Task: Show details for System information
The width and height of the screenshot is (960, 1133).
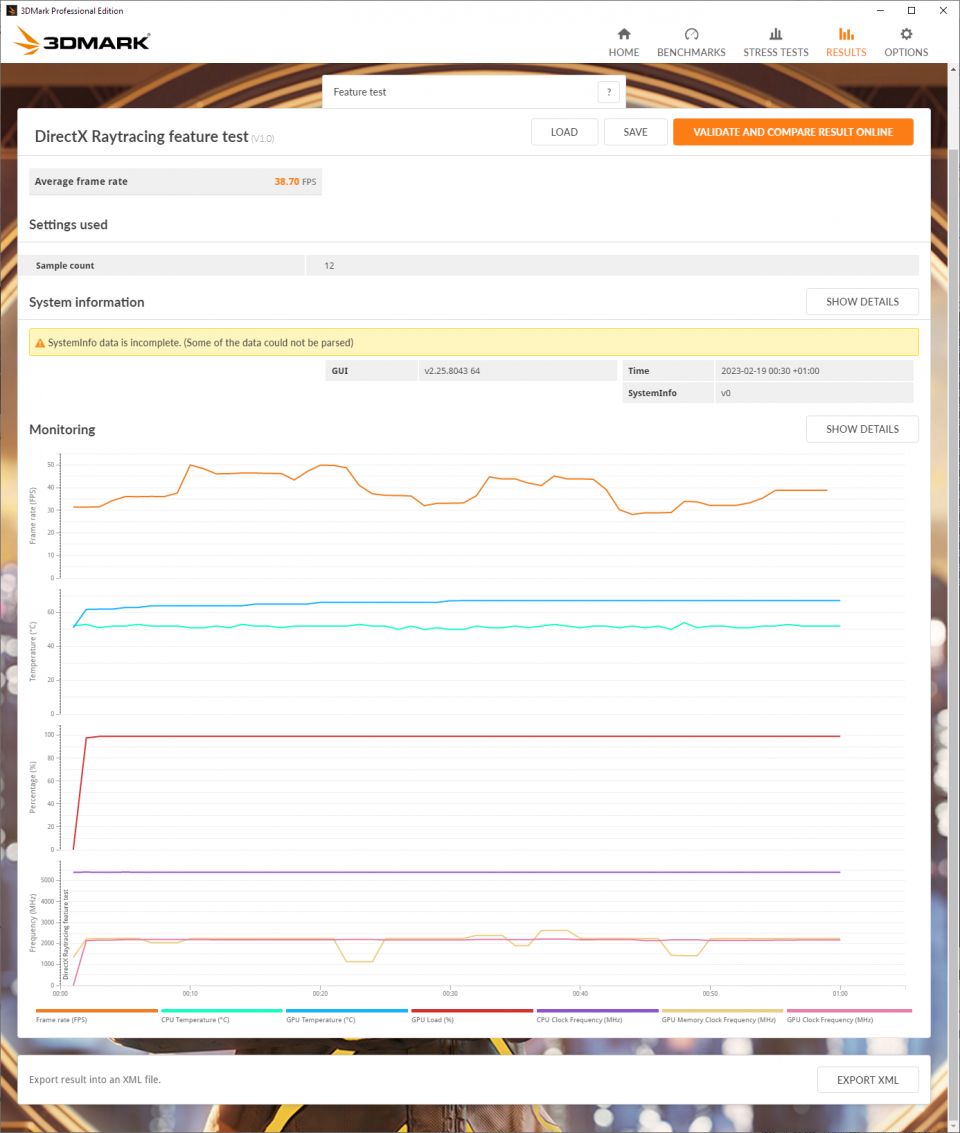Action: [862, 302]
